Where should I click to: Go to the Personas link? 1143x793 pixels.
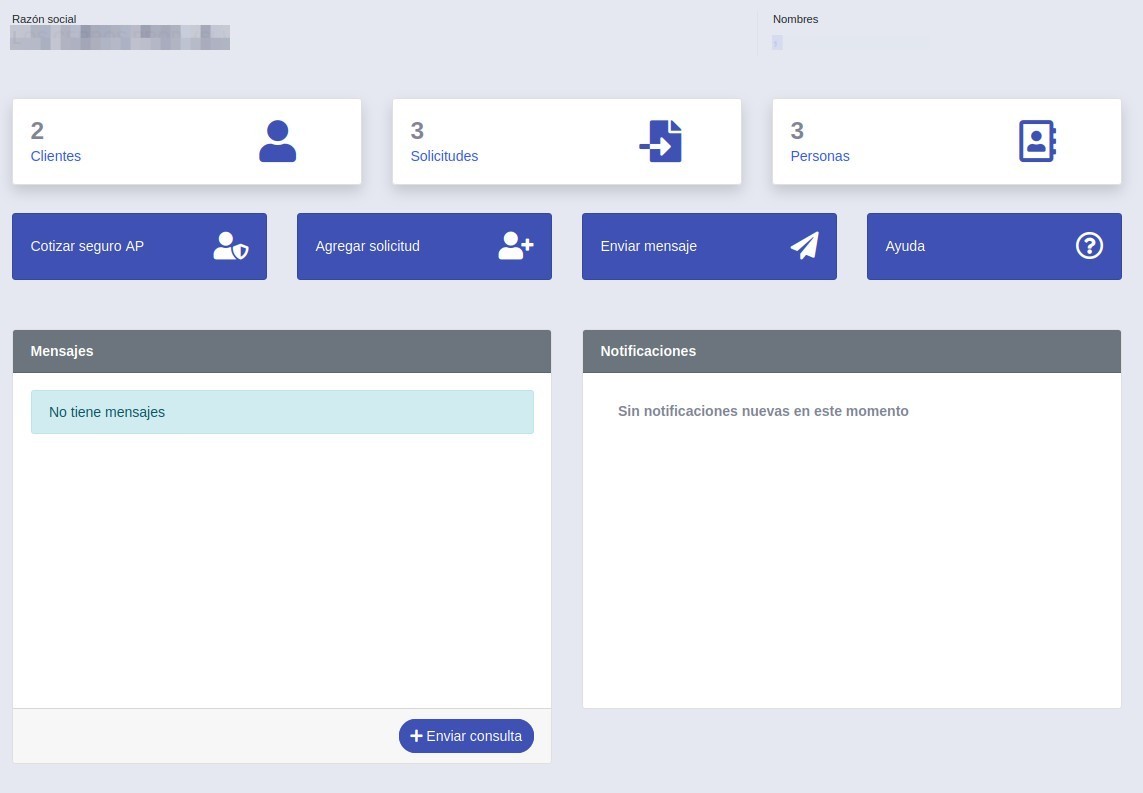820,156
